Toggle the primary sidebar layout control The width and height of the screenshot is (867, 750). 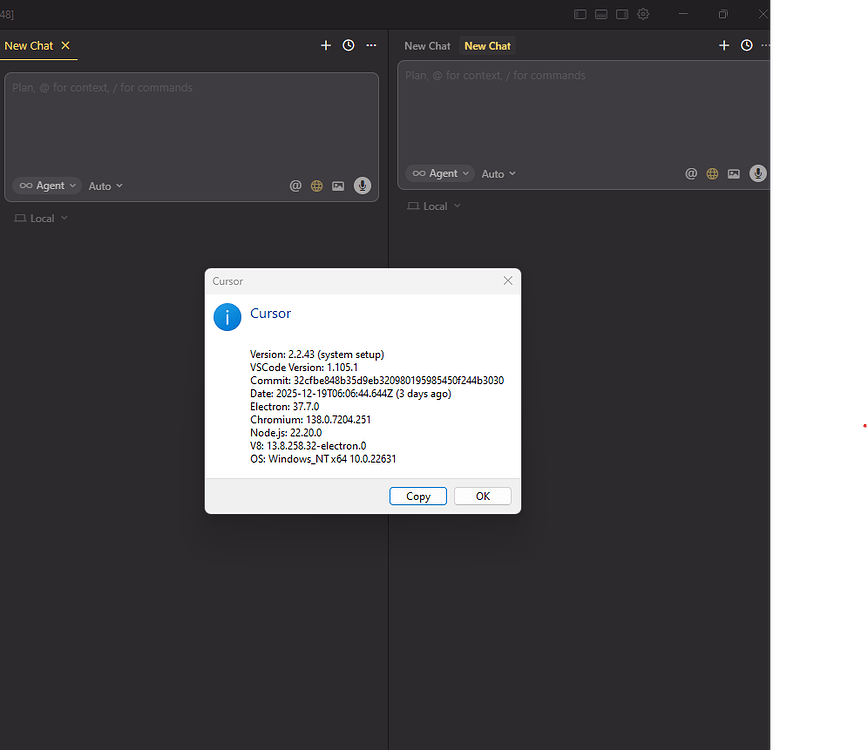580,14
